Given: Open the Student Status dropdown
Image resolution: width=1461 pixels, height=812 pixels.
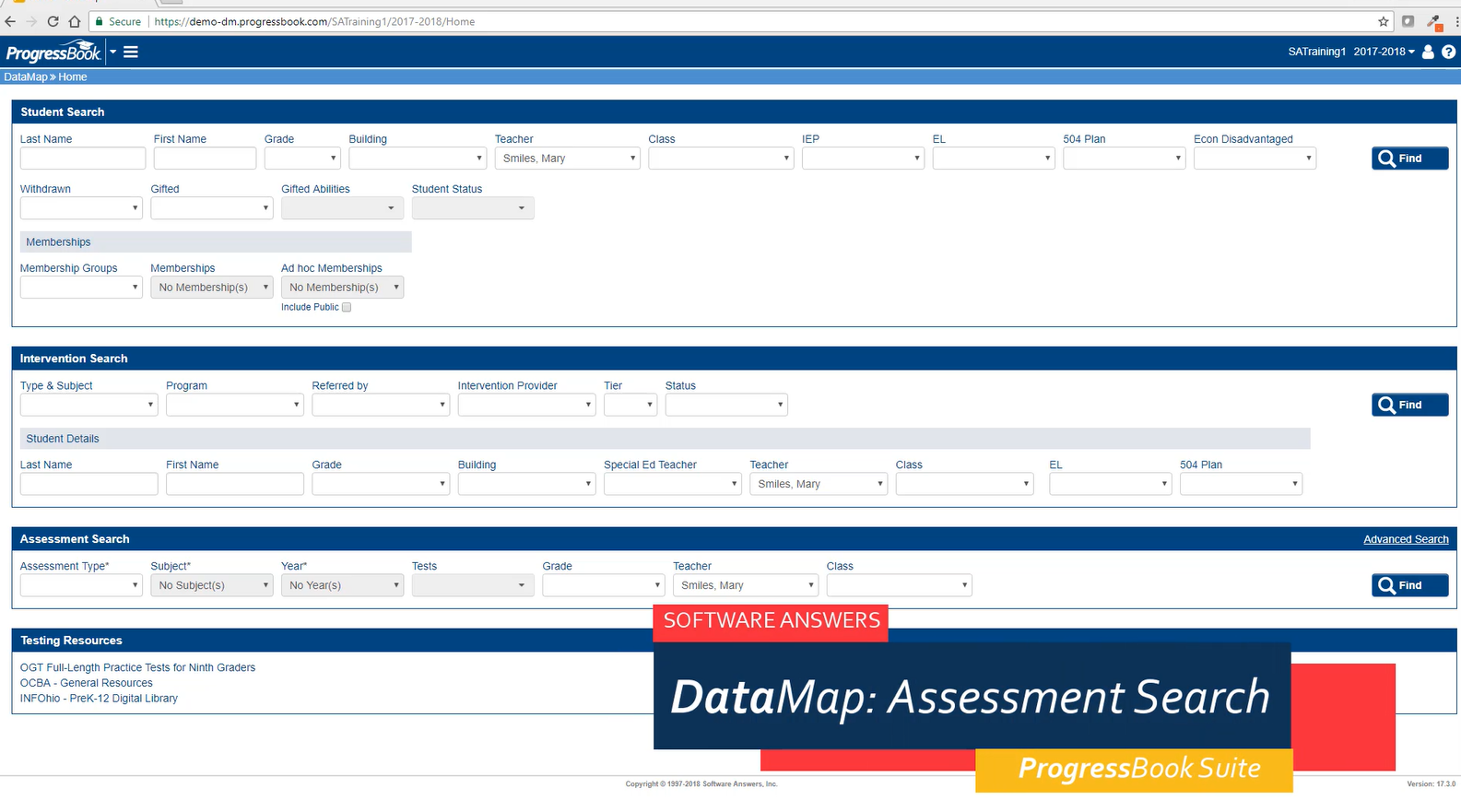Looking at the screenshot, I should [x=473, y=208].
